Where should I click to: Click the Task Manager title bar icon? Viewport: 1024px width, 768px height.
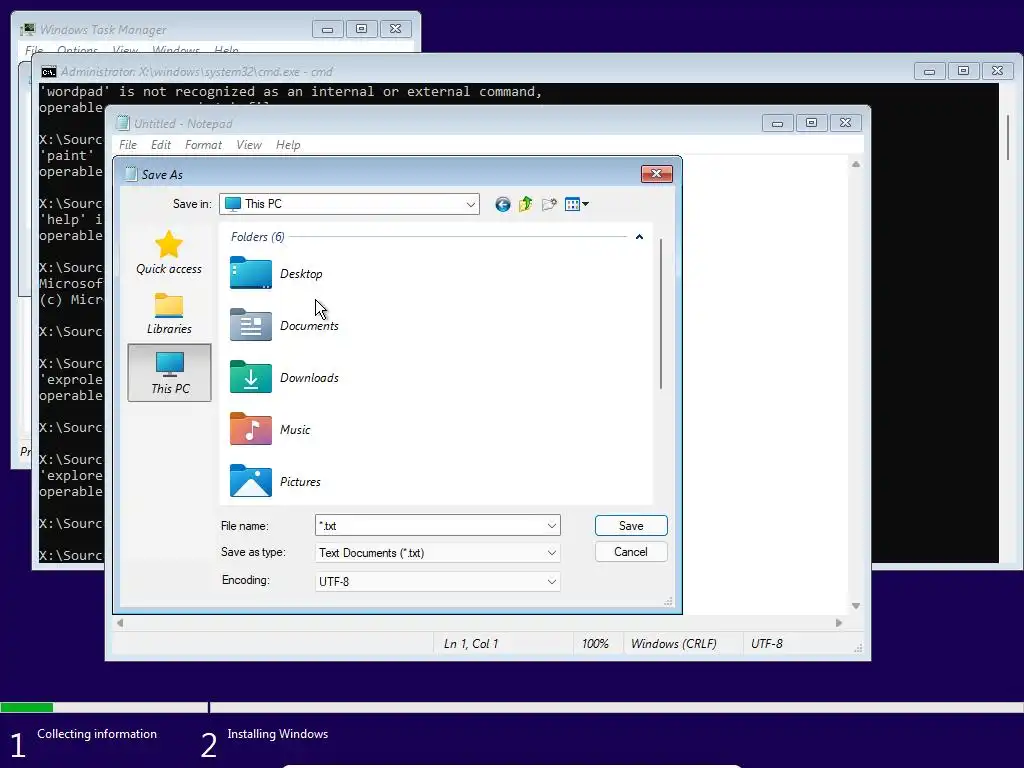(x=27, y=29)
